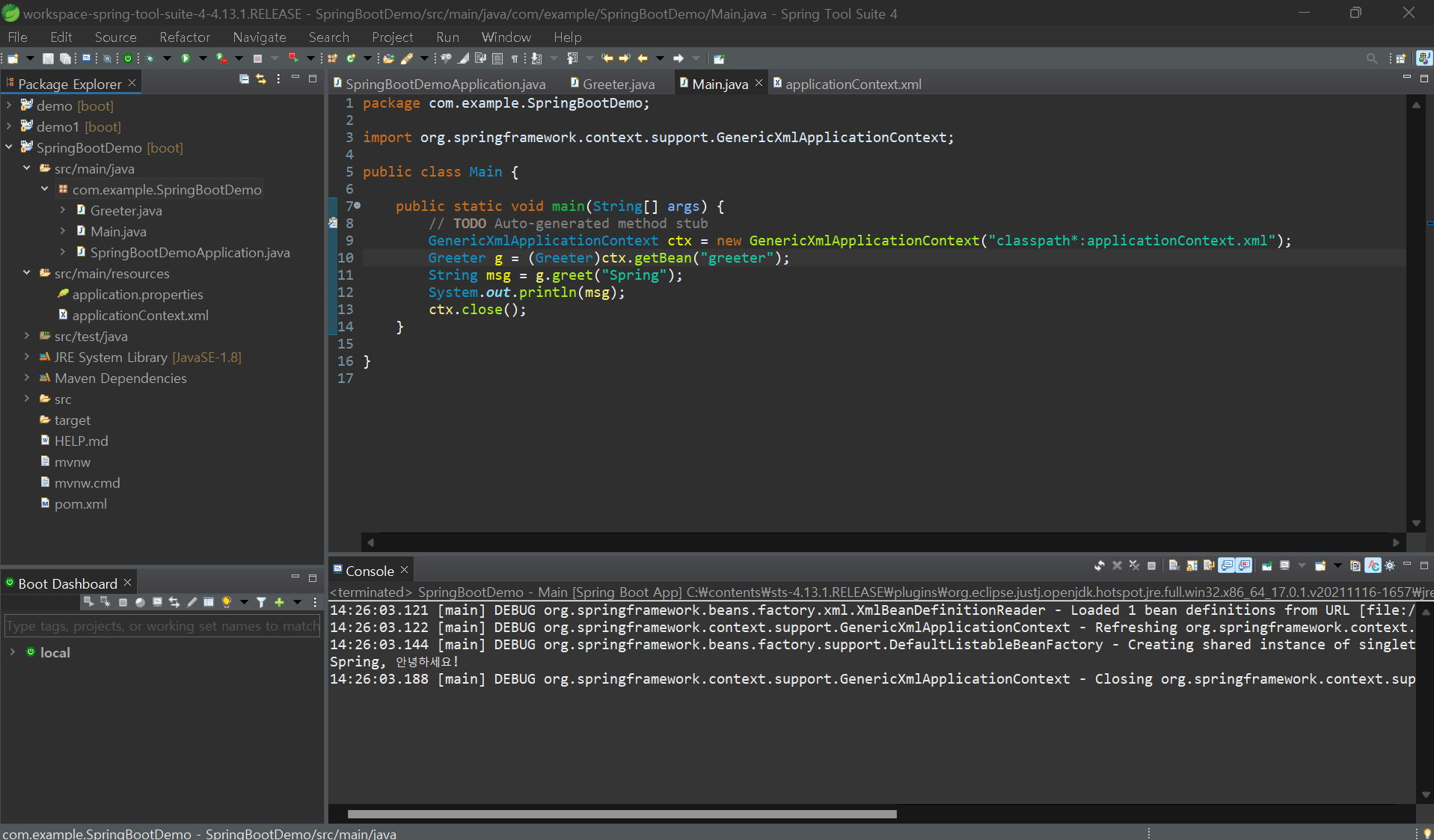Toggle Boot Dashboard filter funnel
Image resolution: width=1434 pixels, height=840 pixels.
pos(261,602)
